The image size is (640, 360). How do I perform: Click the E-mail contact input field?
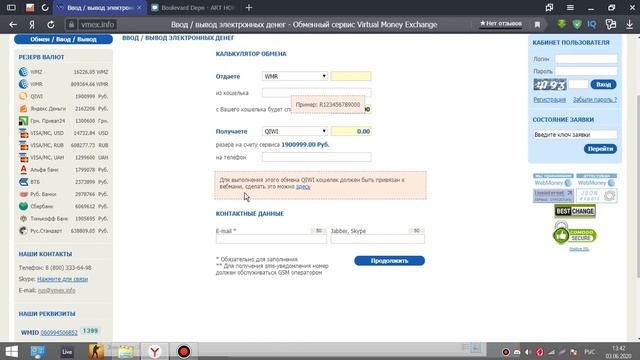click(271, 239)
